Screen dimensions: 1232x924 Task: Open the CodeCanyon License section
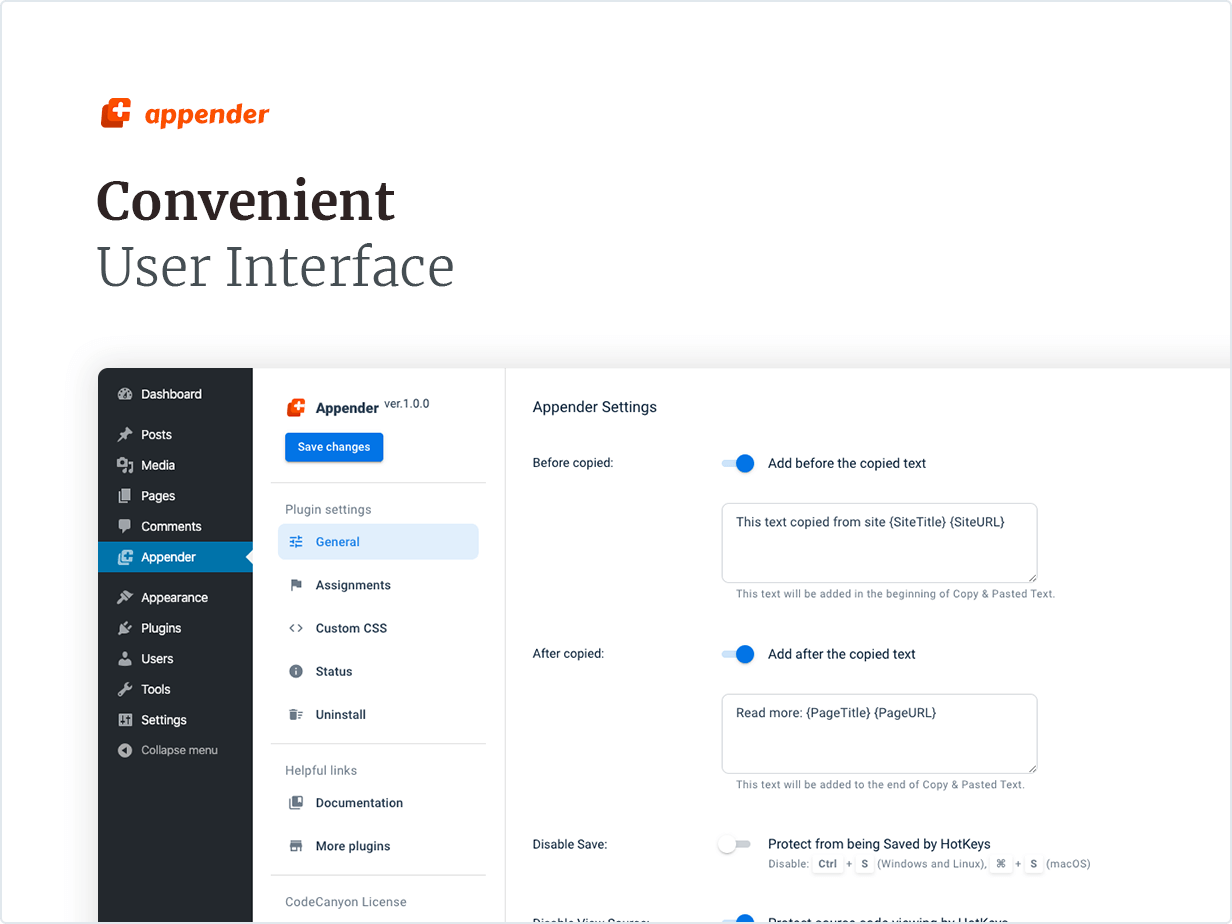[345, 901]
